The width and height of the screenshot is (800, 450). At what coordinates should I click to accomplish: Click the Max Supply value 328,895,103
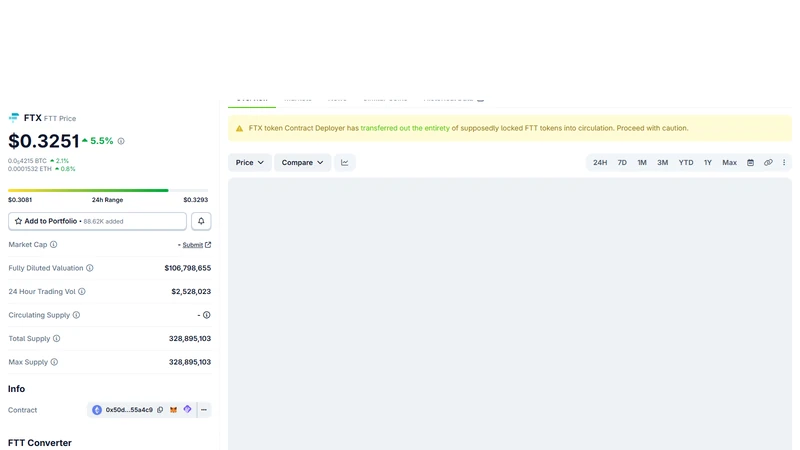click(x=190, y=362)
